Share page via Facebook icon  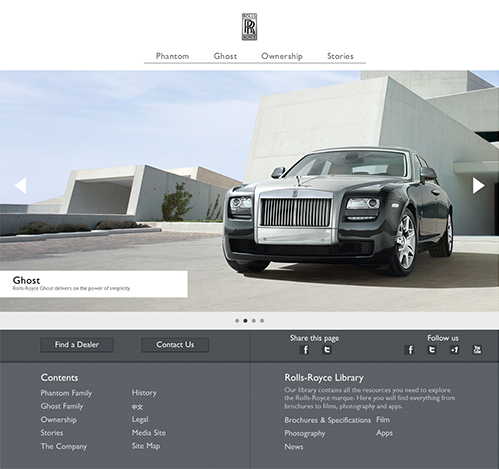click(x=304, y=350)
